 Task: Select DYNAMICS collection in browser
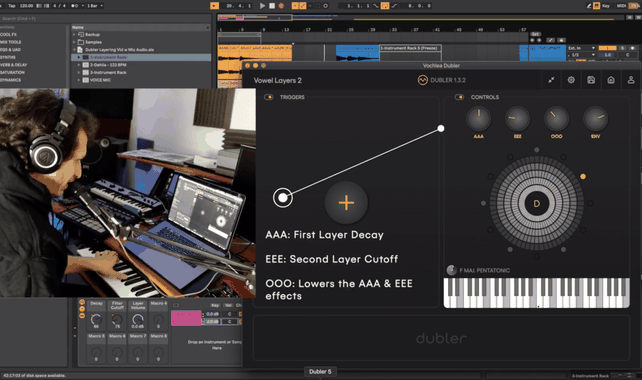(x=11, y=80)
